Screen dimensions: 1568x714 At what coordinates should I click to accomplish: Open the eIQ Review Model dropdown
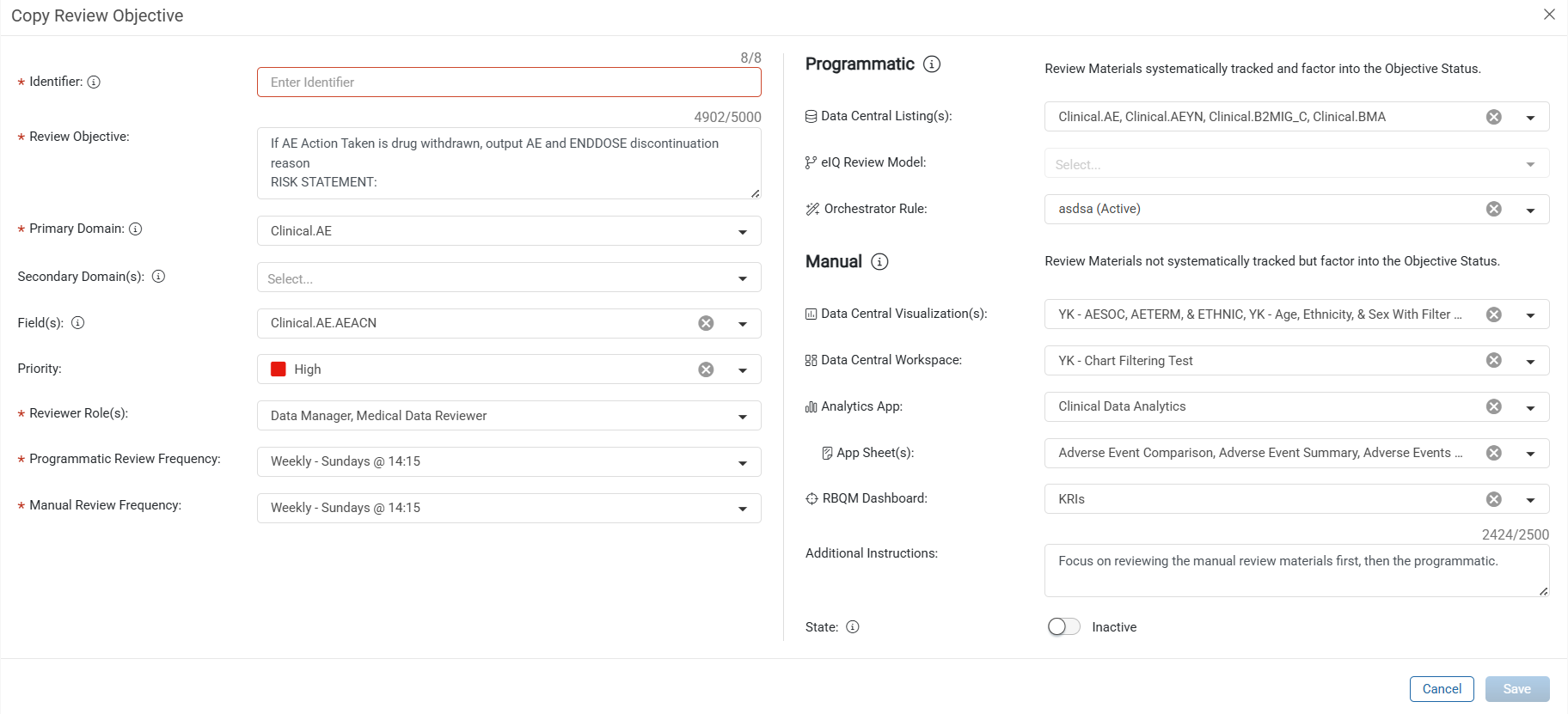pos(1296,163)
